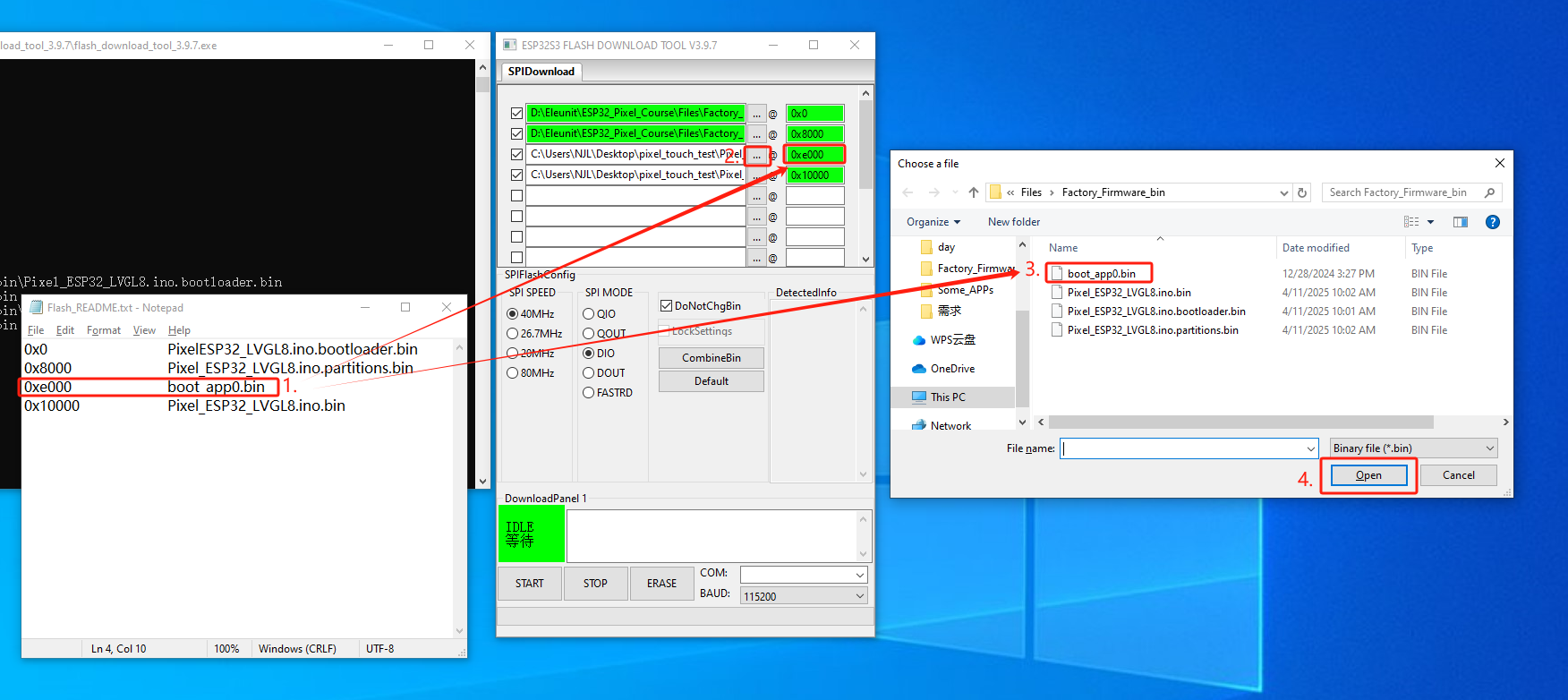The width and height of the screenshot is (1568, 700).
Task: Select Pixel_ESP32_LVGL8.ino.partitions.bin file
Action: (1153, 330)
